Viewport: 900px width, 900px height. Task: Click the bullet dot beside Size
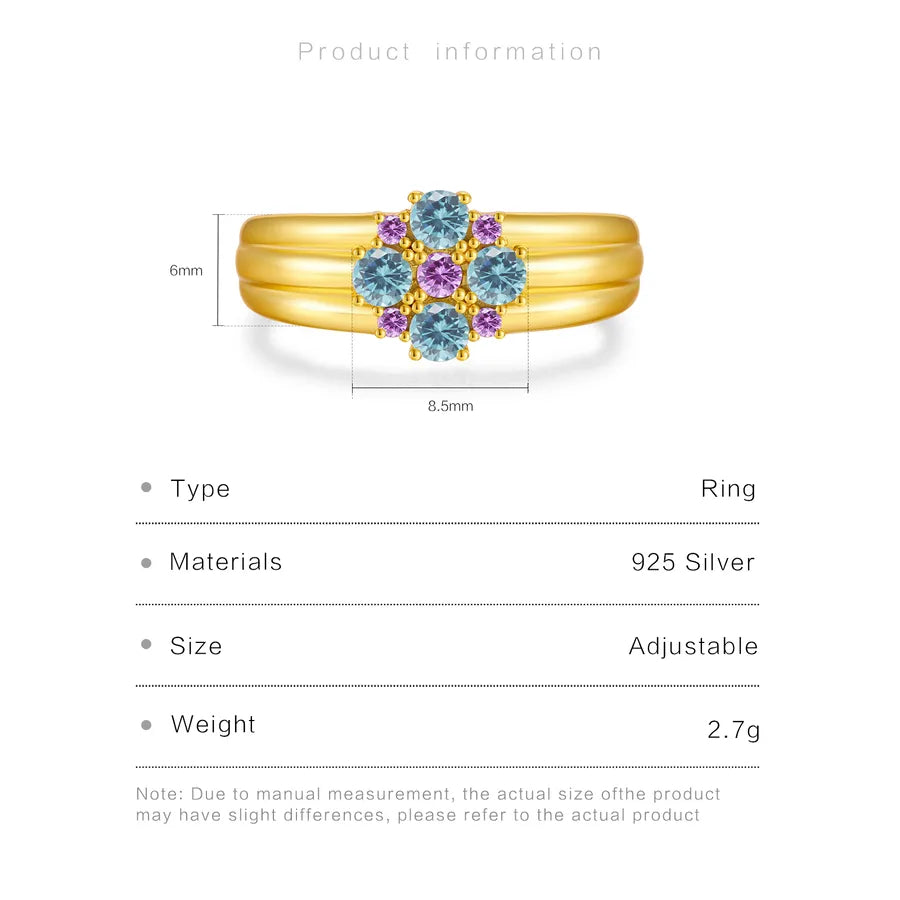click(x=147, y=646)
